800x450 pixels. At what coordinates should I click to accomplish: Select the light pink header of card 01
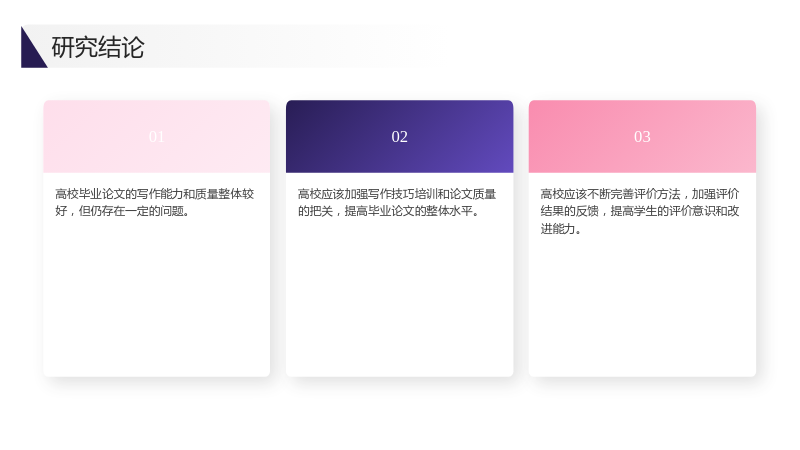click(157, 136)
